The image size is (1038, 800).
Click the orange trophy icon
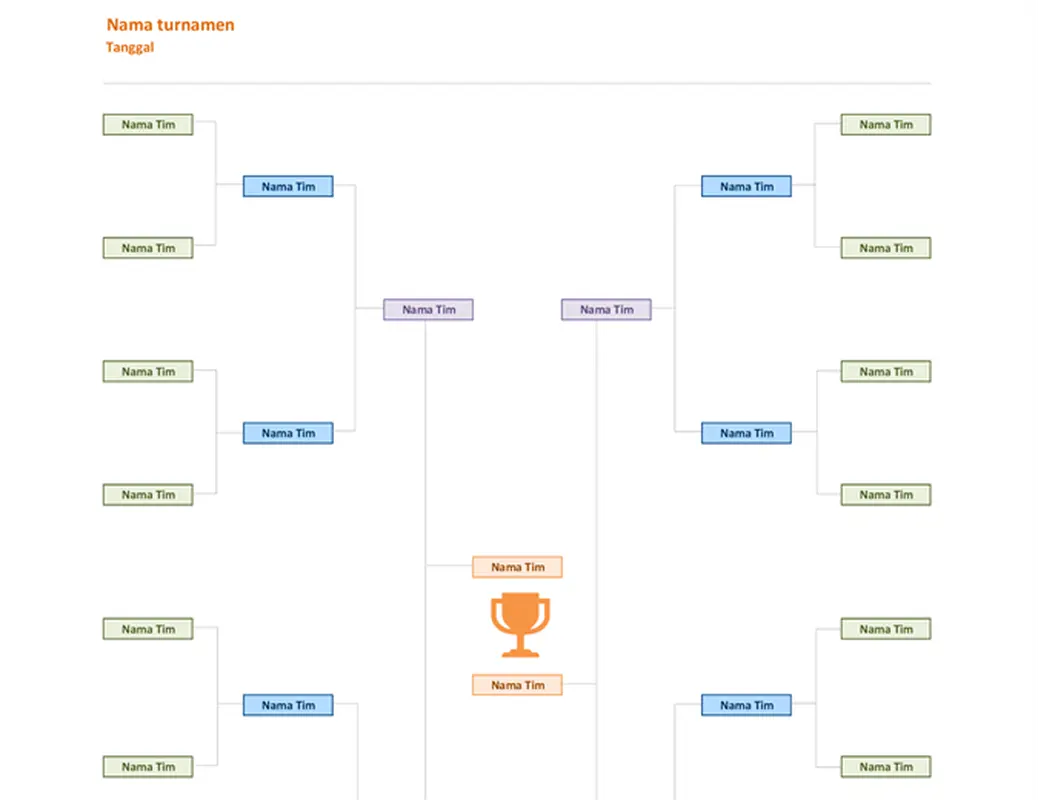pos(520,625)
